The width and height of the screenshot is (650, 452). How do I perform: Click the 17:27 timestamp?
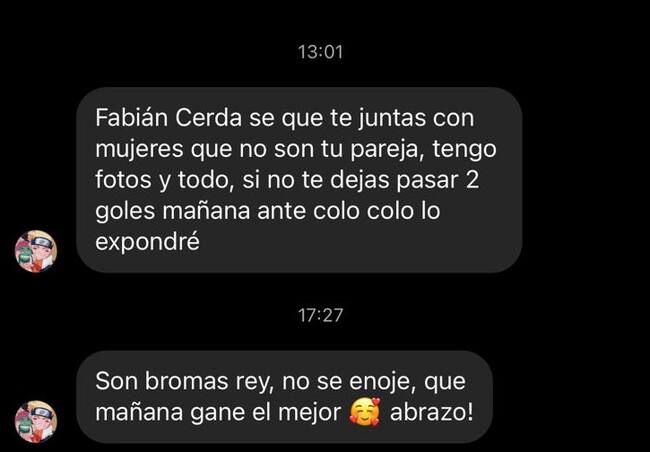click(x=320, y=315)
